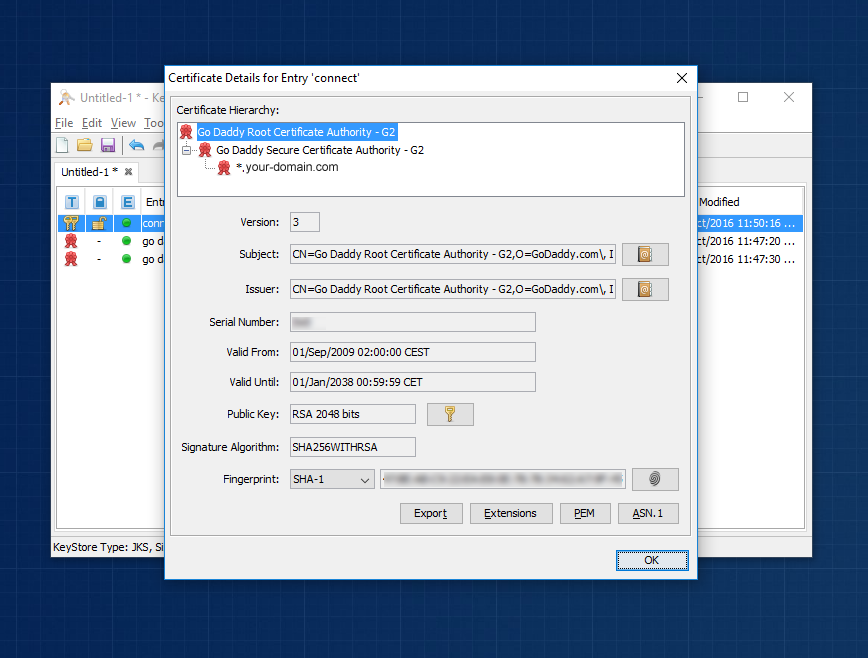The width and height of the screenshot is (868, 658).
Task: Click the unlocked padlock for the connect entry
Action: [x=98, y=223]
